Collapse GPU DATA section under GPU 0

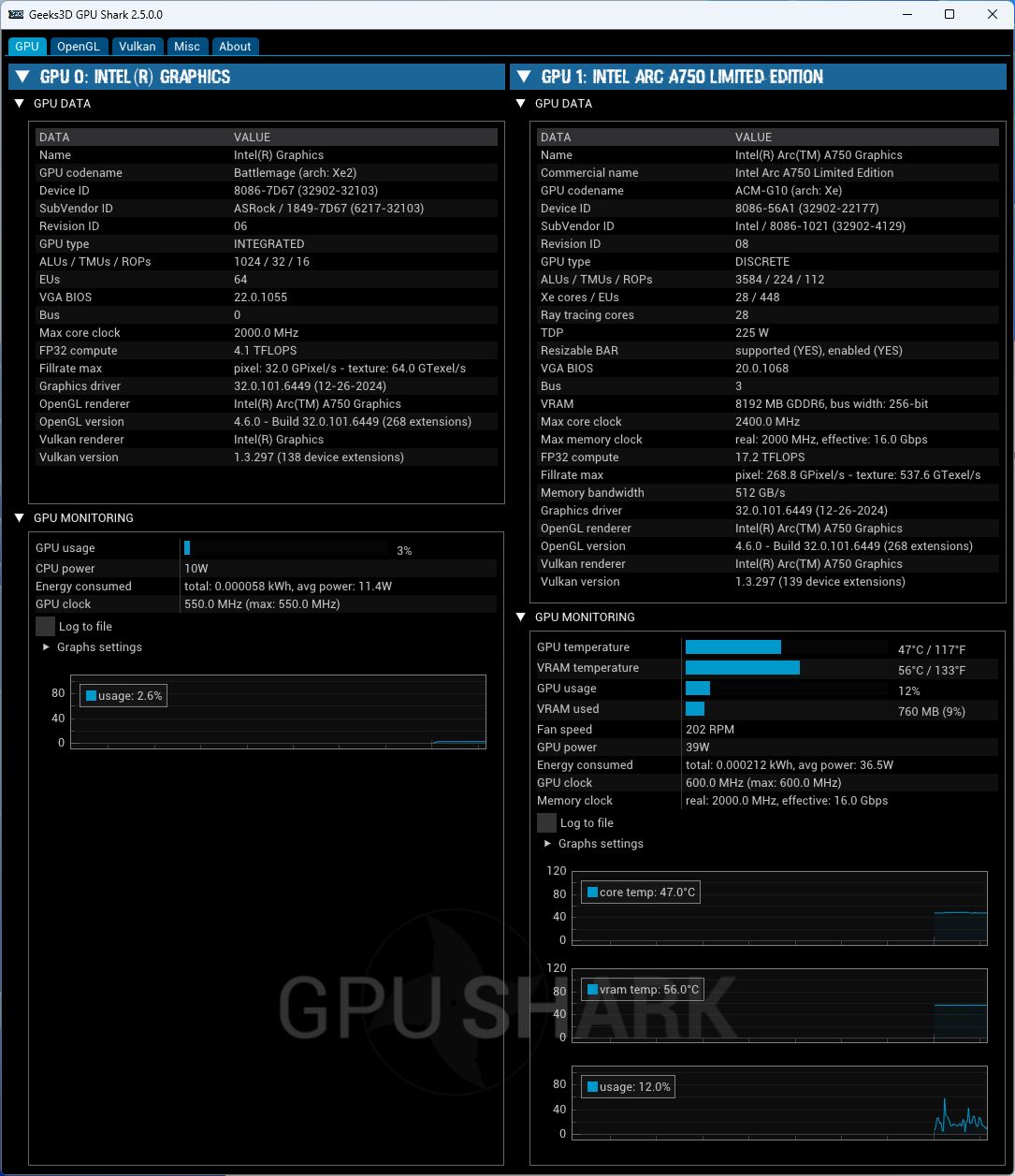coord(20,104)
